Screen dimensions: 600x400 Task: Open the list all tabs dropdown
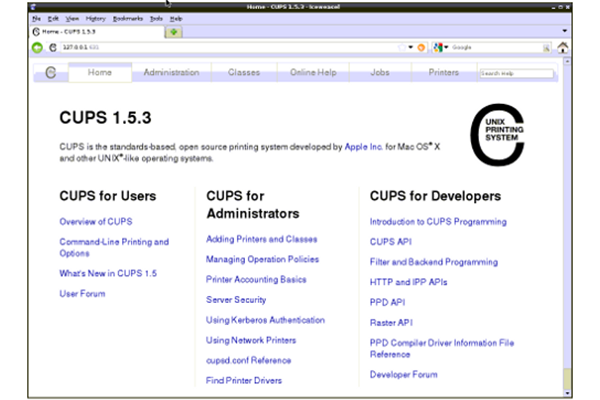pyautogui.click(x=564, y=31)
